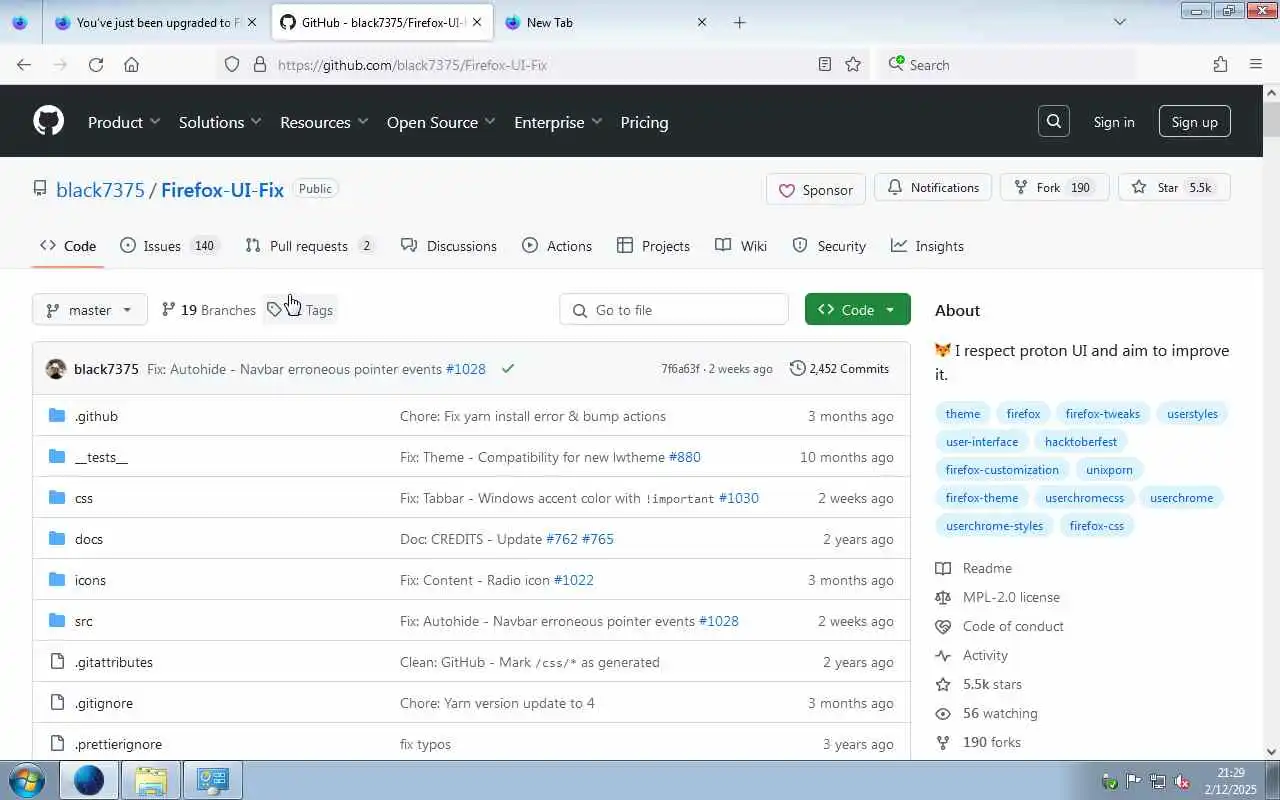Switch to the Wiki tab
1280x800 pixels.
[x=741, y=246]
